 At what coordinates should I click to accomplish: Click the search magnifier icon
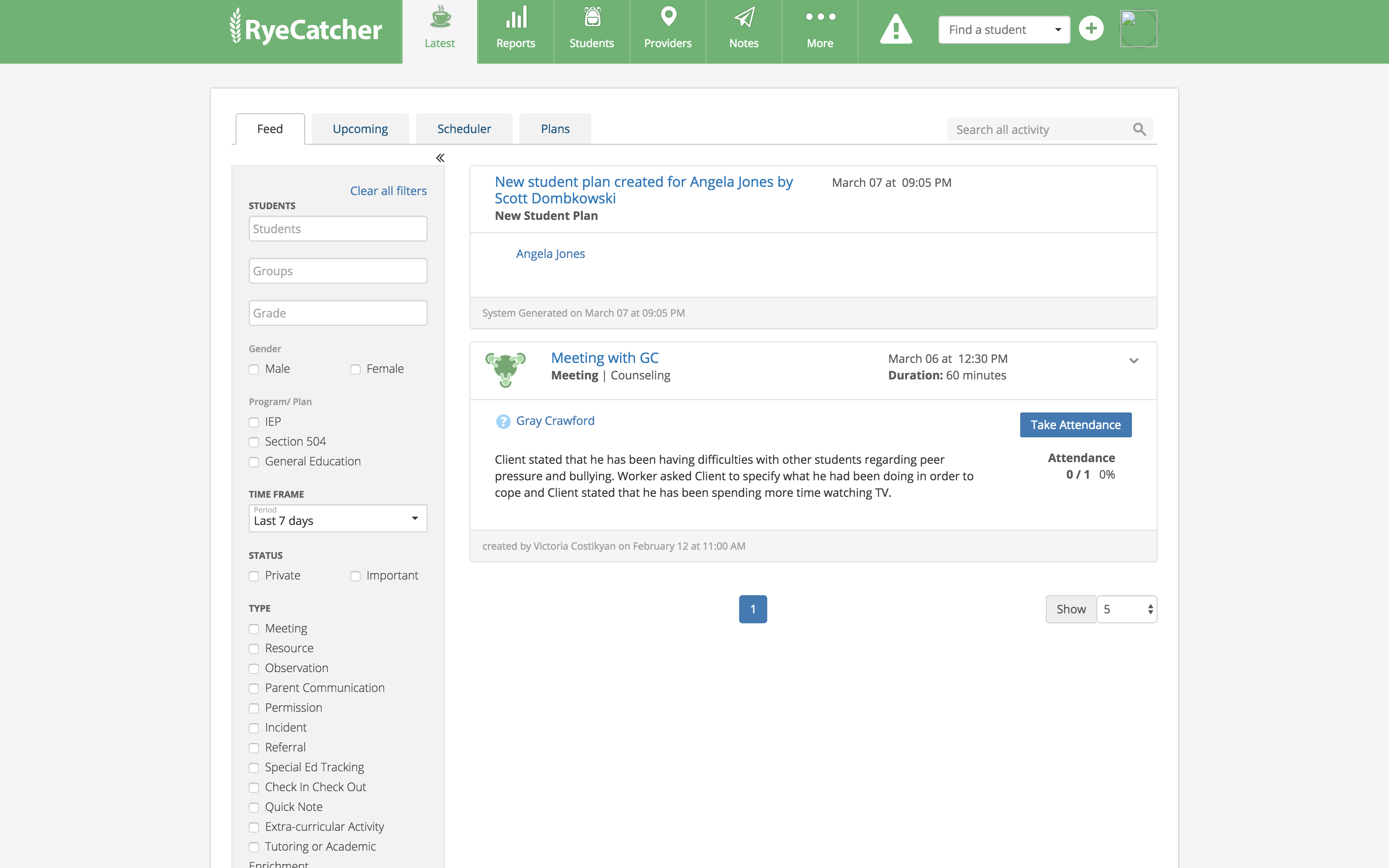click(1139, 130)
